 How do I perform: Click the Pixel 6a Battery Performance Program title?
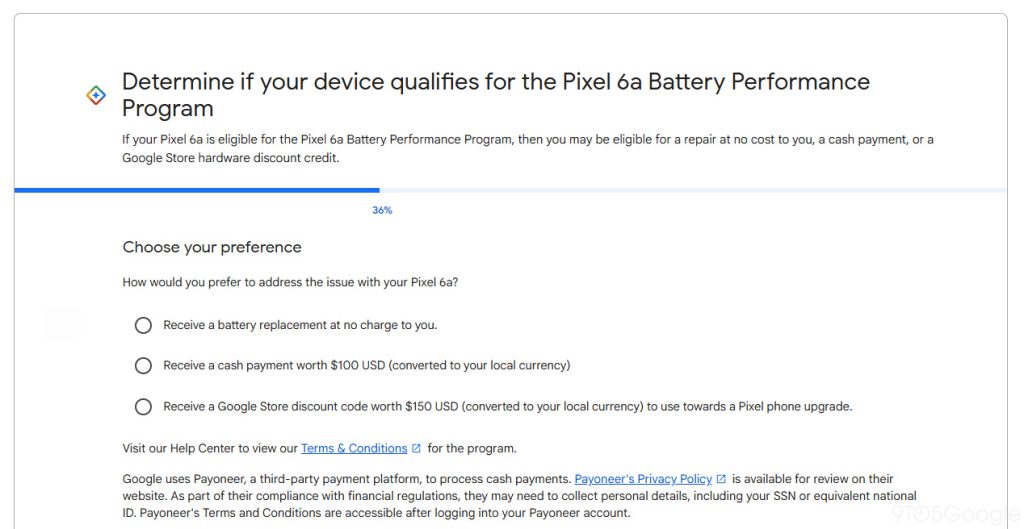(495, 94)
